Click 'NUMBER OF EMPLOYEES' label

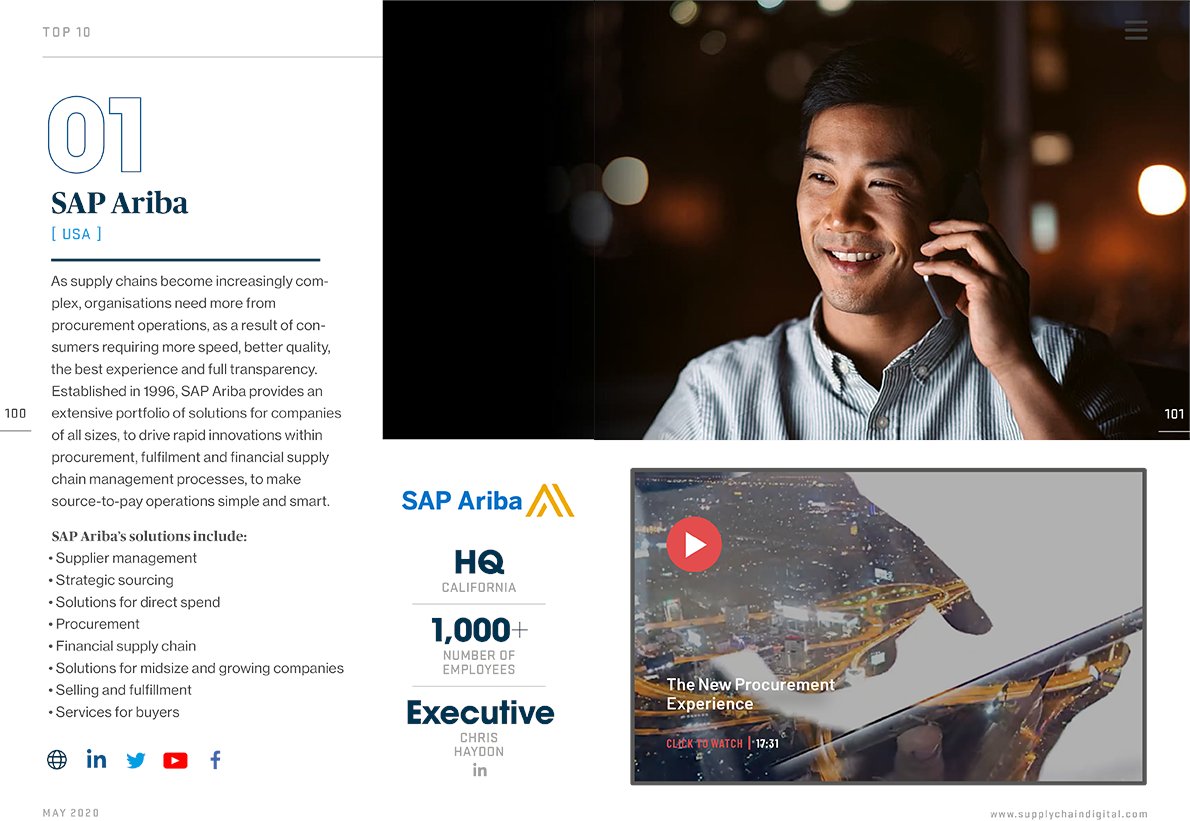point(479,662)
